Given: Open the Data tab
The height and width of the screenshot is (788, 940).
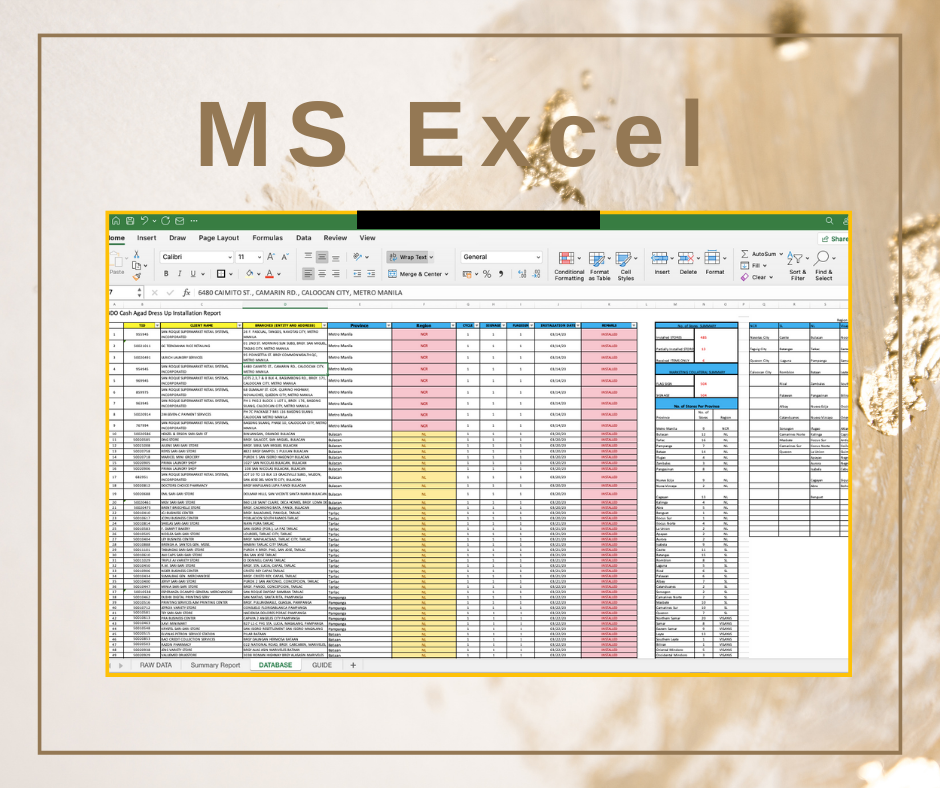Looking at the screenshot, I should coord(304,238).
